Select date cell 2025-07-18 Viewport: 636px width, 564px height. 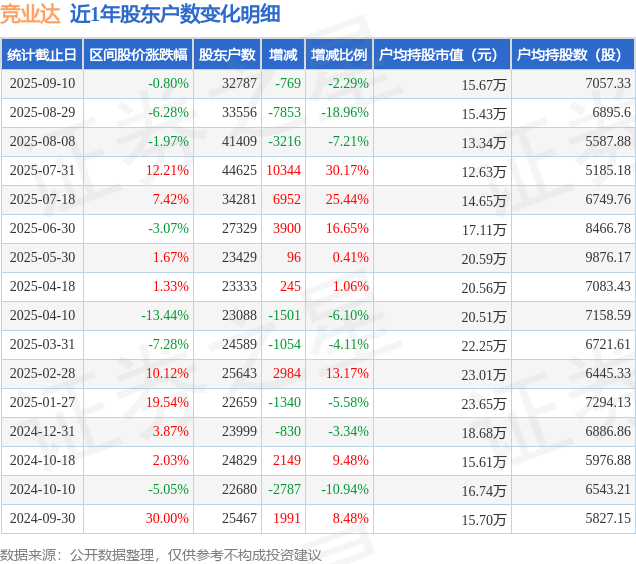43,199
